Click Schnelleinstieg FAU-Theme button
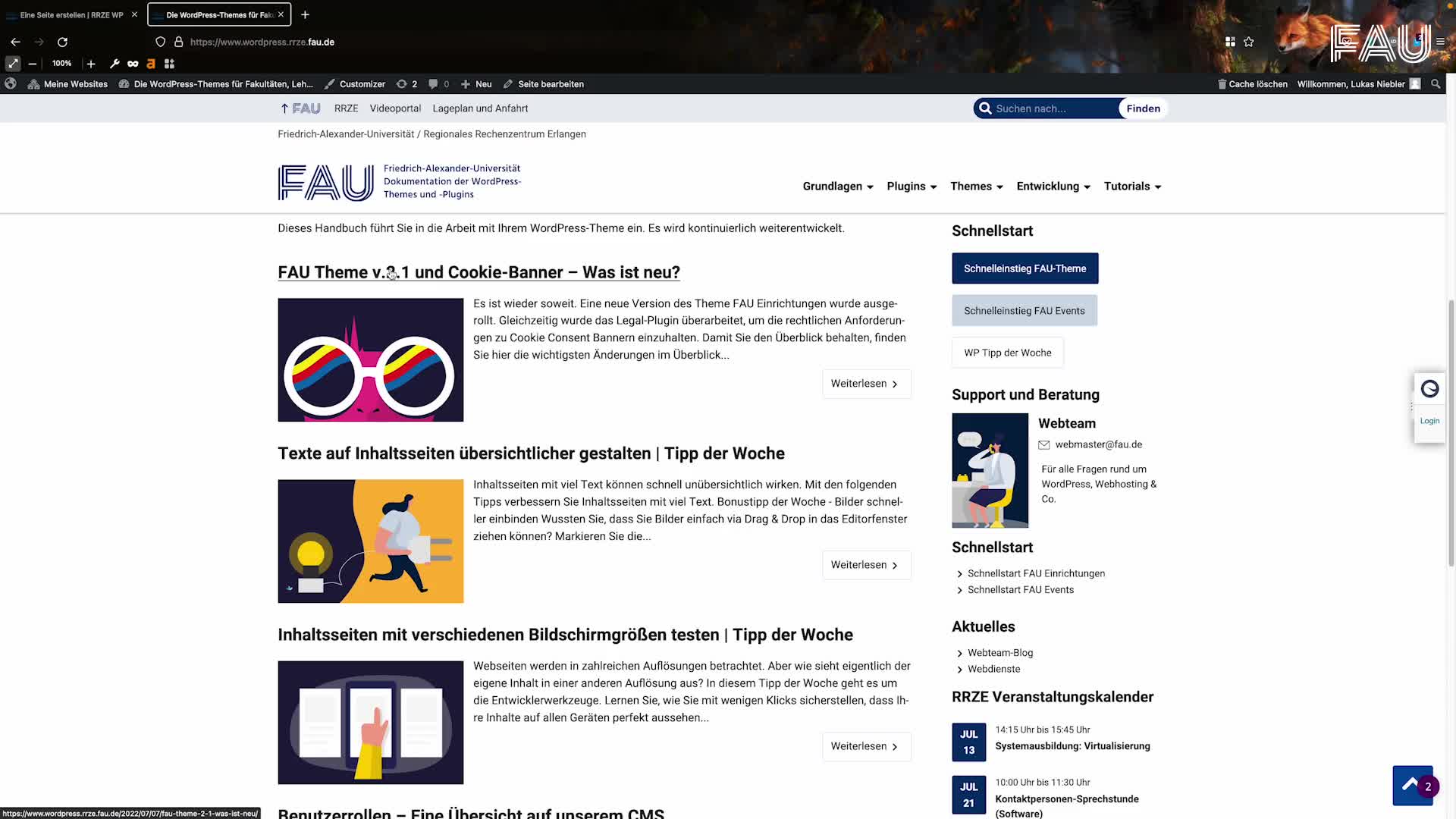This screenshot has width=1456, height=819. (1025, 268)
